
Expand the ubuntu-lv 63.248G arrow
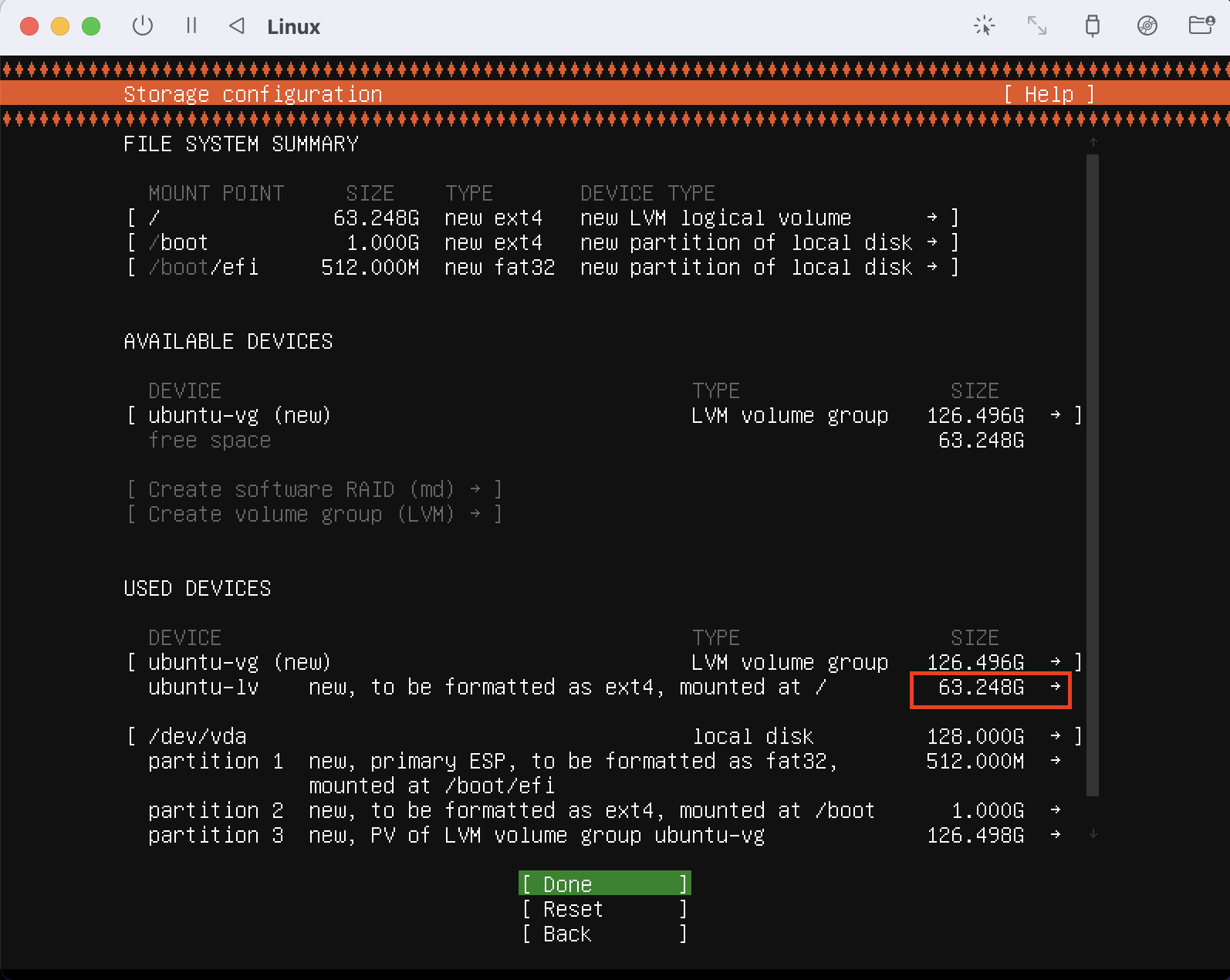pyautogui.click(x=1056, y=687)
